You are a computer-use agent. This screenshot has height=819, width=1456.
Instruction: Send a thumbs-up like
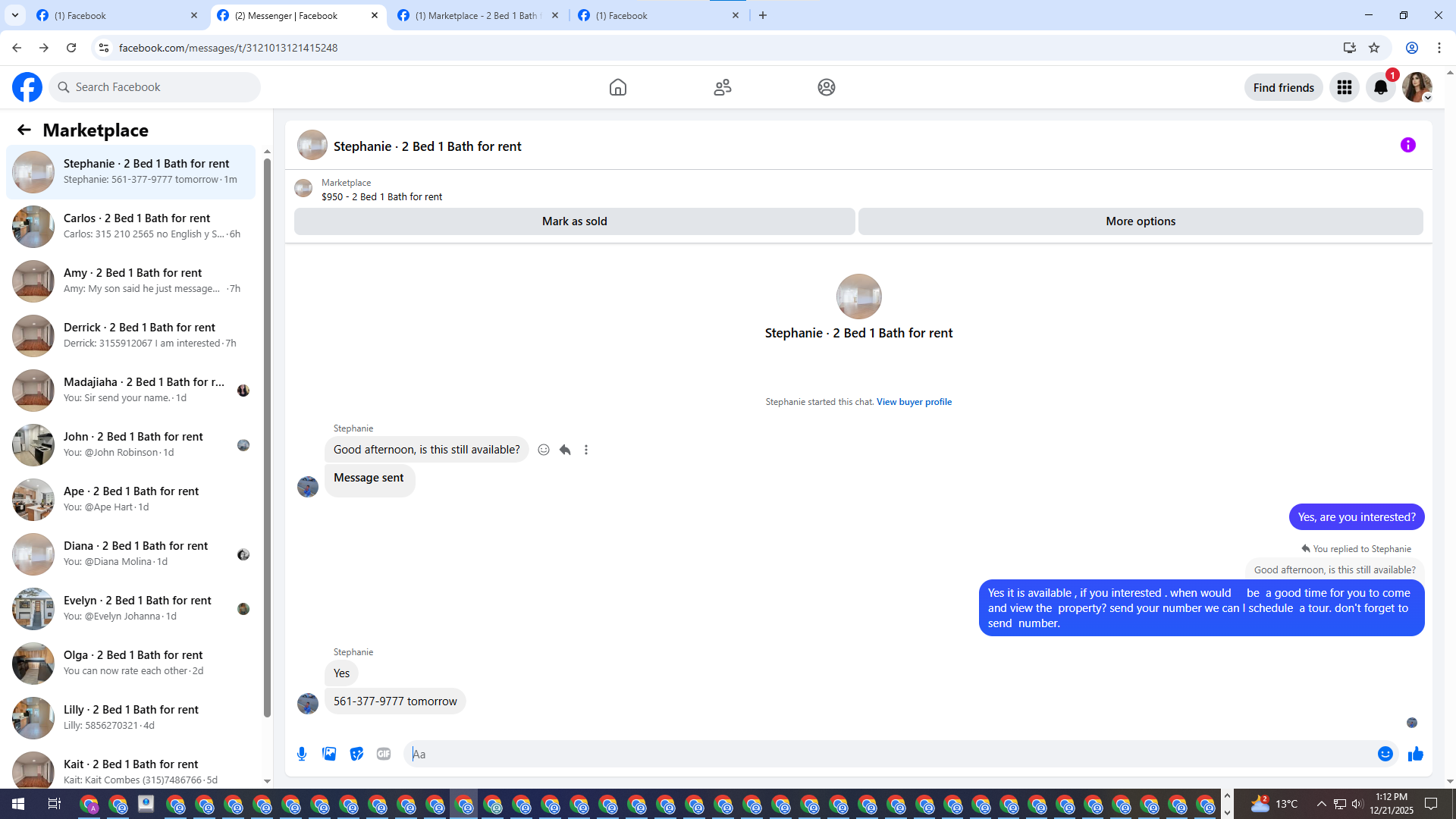click(1416, 754)
